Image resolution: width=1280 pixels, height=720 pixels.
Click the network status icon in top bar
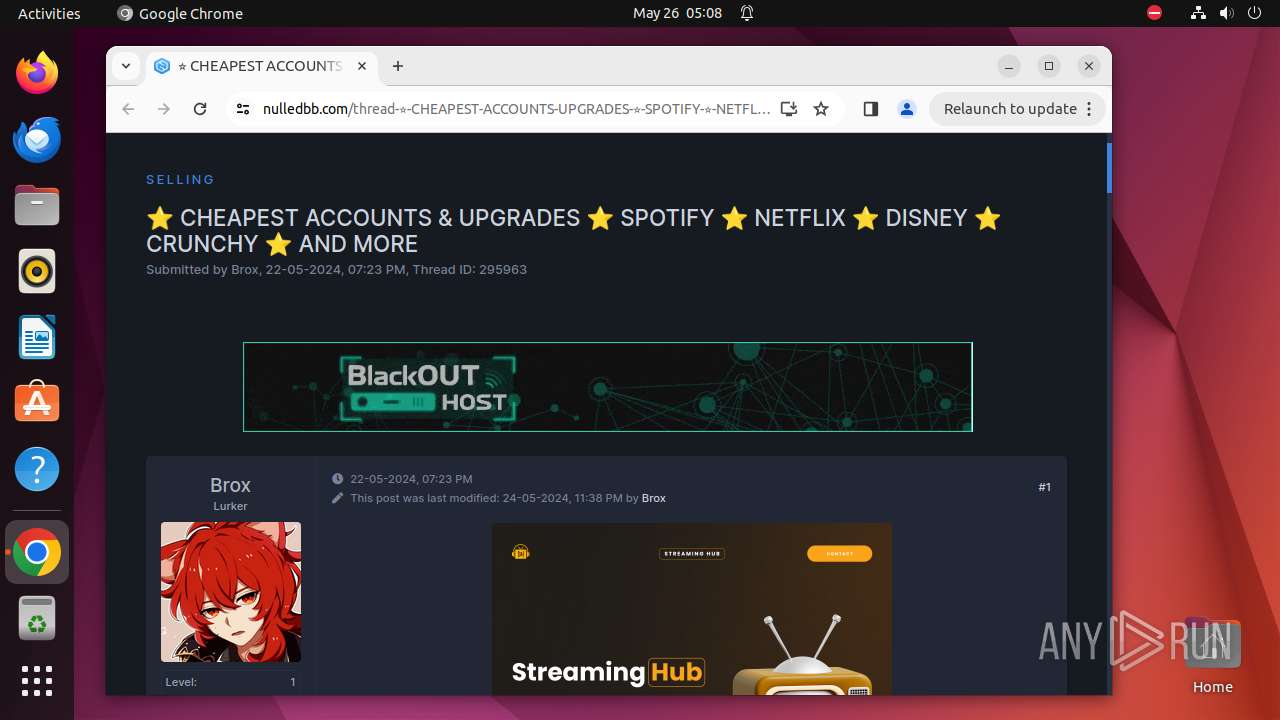(x=1199, y=13)
